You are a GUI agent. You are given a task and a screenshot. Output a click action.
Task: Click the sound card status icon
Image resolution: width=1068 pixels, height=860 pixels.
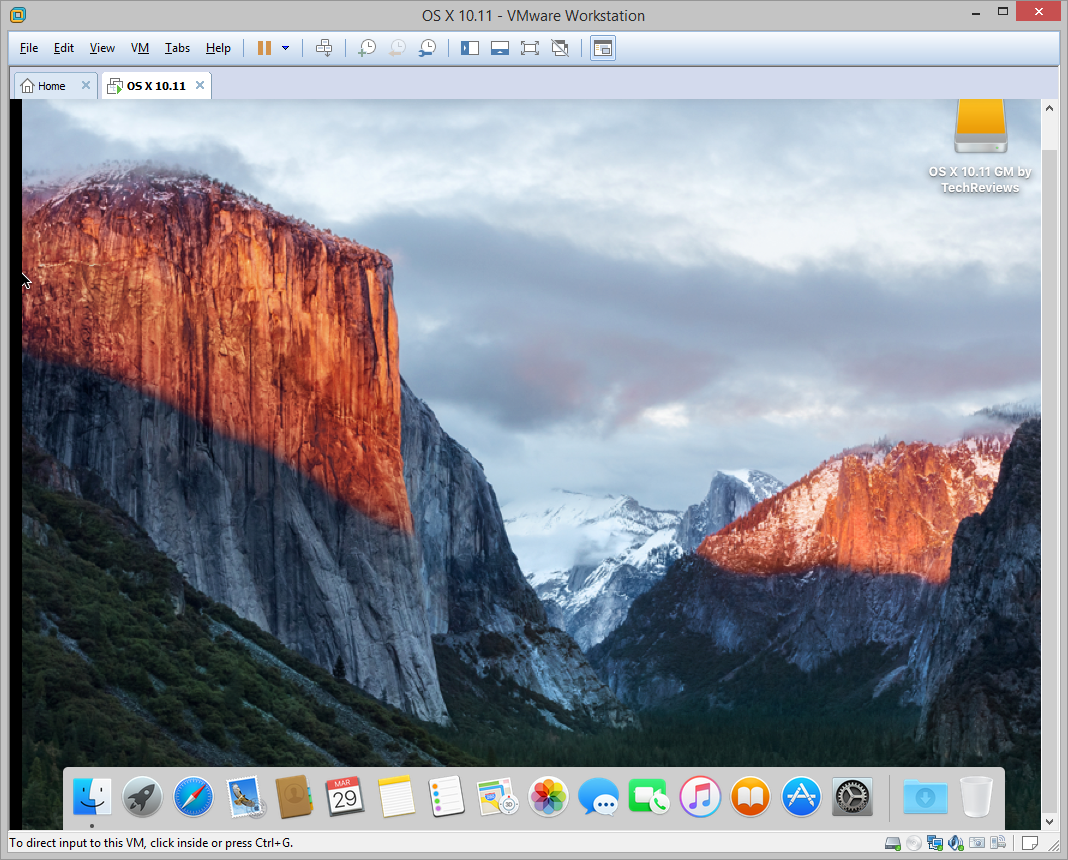coord(956,844)
